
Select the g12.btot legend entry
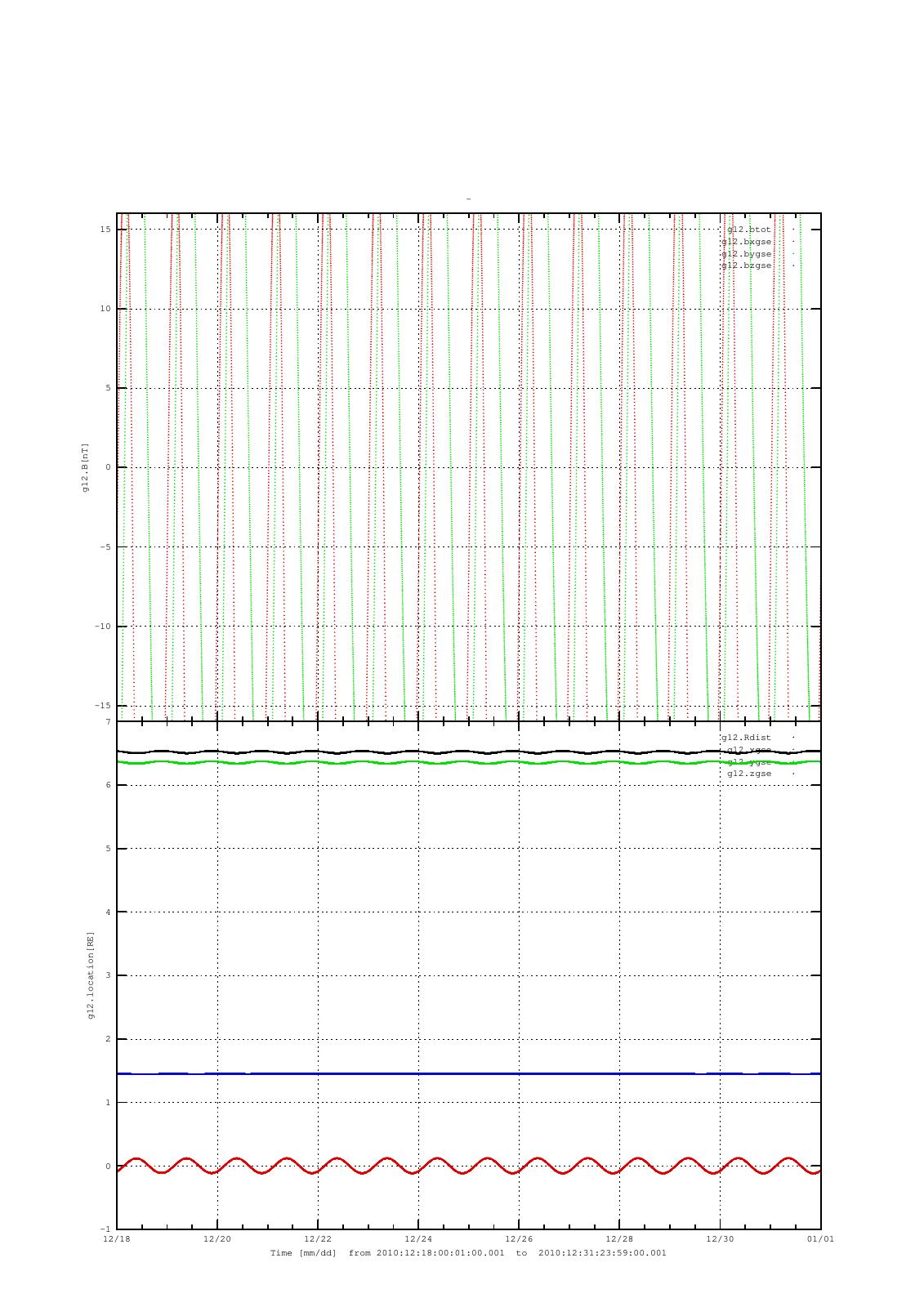click(x=748, y=230)
